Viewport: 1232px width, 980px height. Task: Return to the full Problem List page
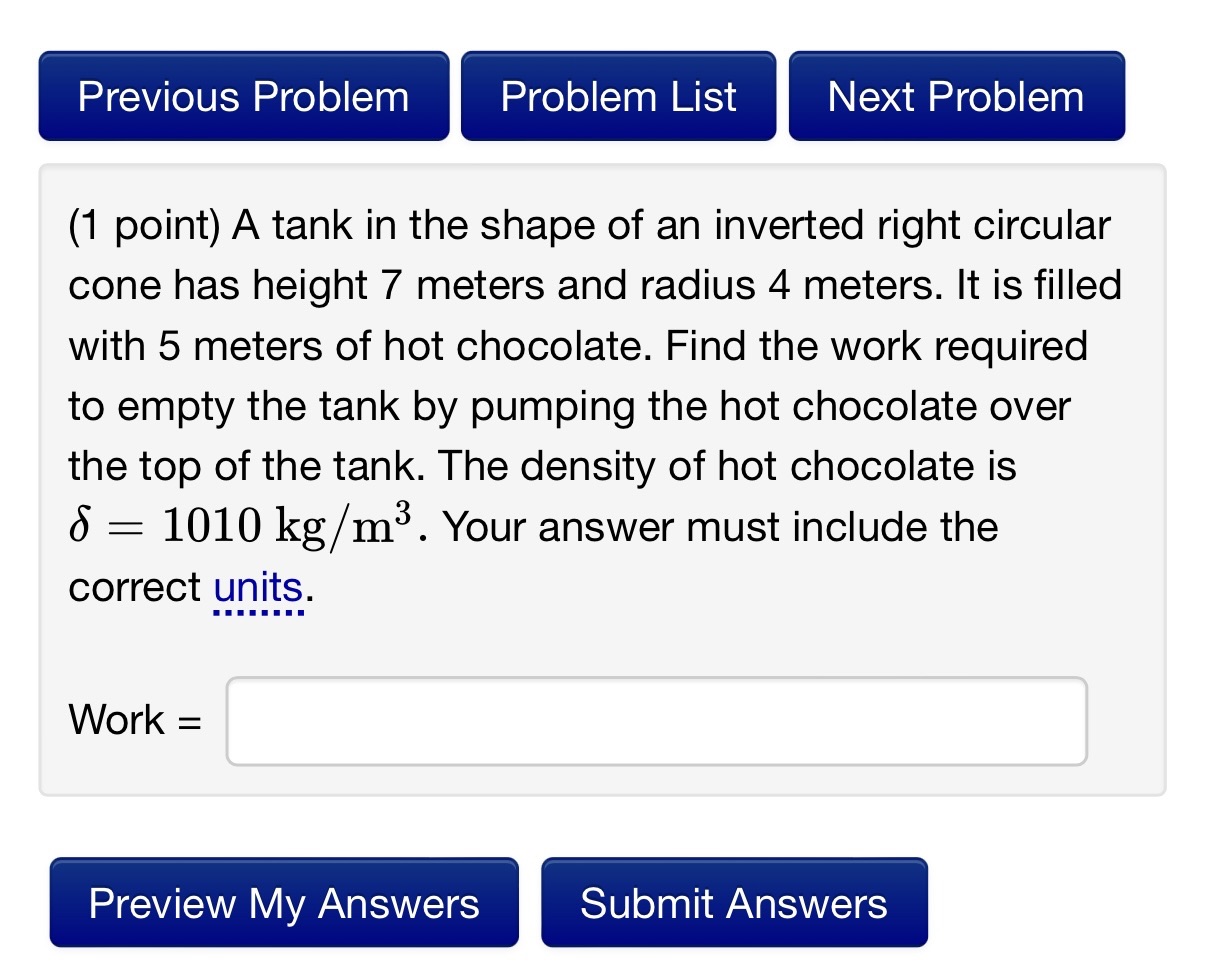618,96
